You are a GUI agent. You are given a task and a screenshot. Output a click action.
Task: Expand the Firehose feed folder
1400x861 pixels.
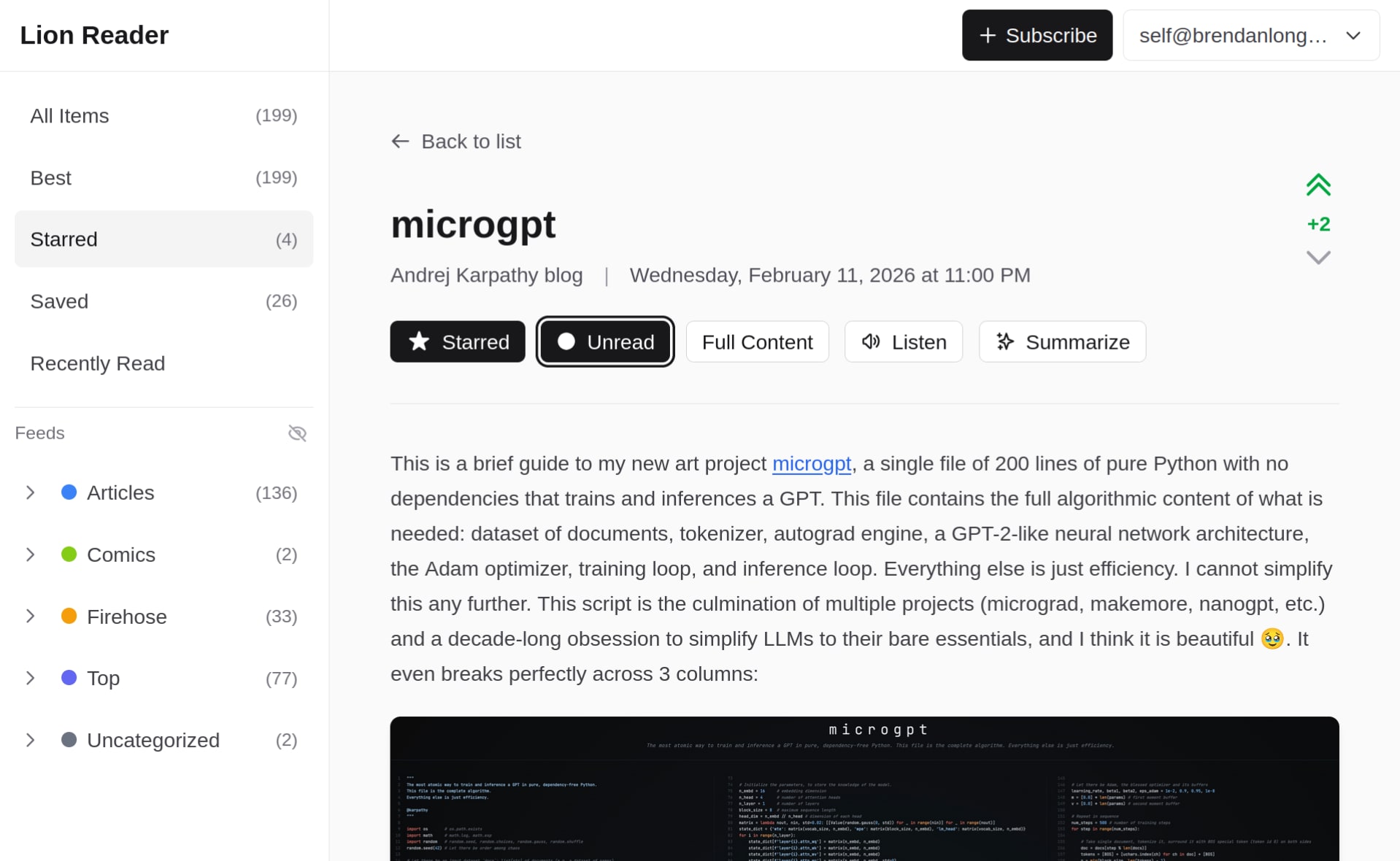coord(31,617)
